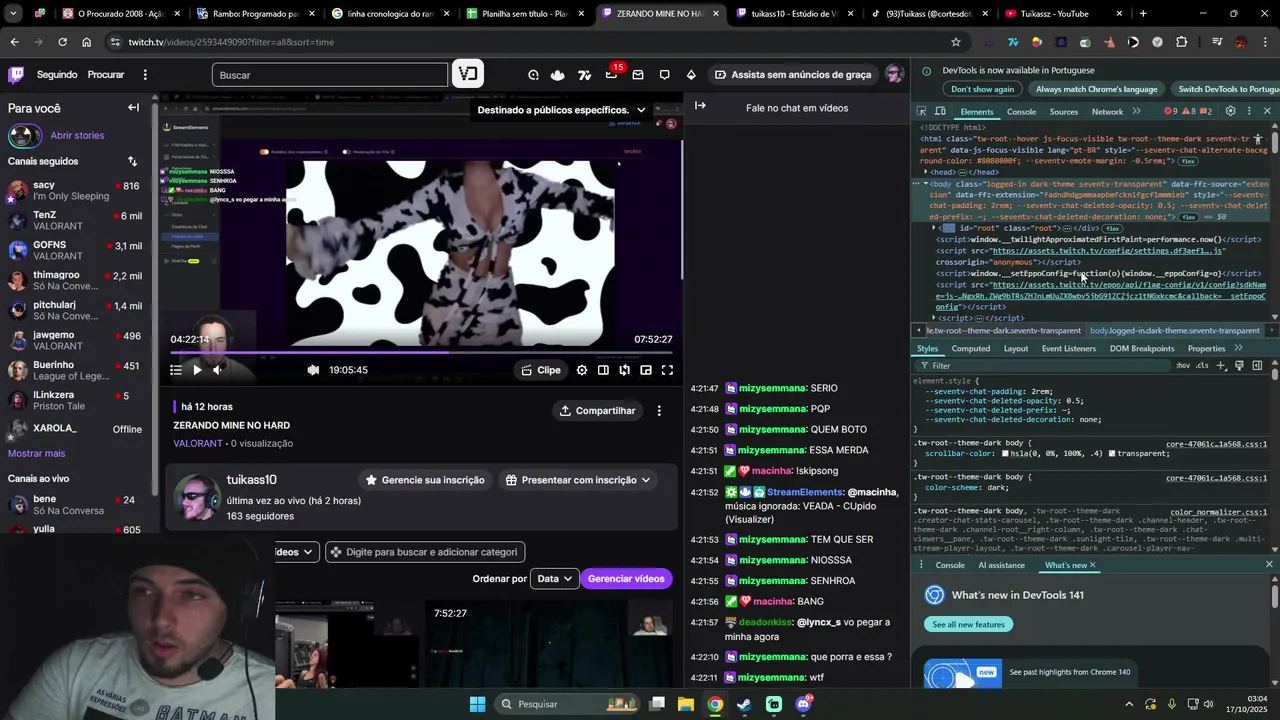Viewport: 1280px width, 720px height.
Task: Expand the videos filter dropdown
Action: 297,552
